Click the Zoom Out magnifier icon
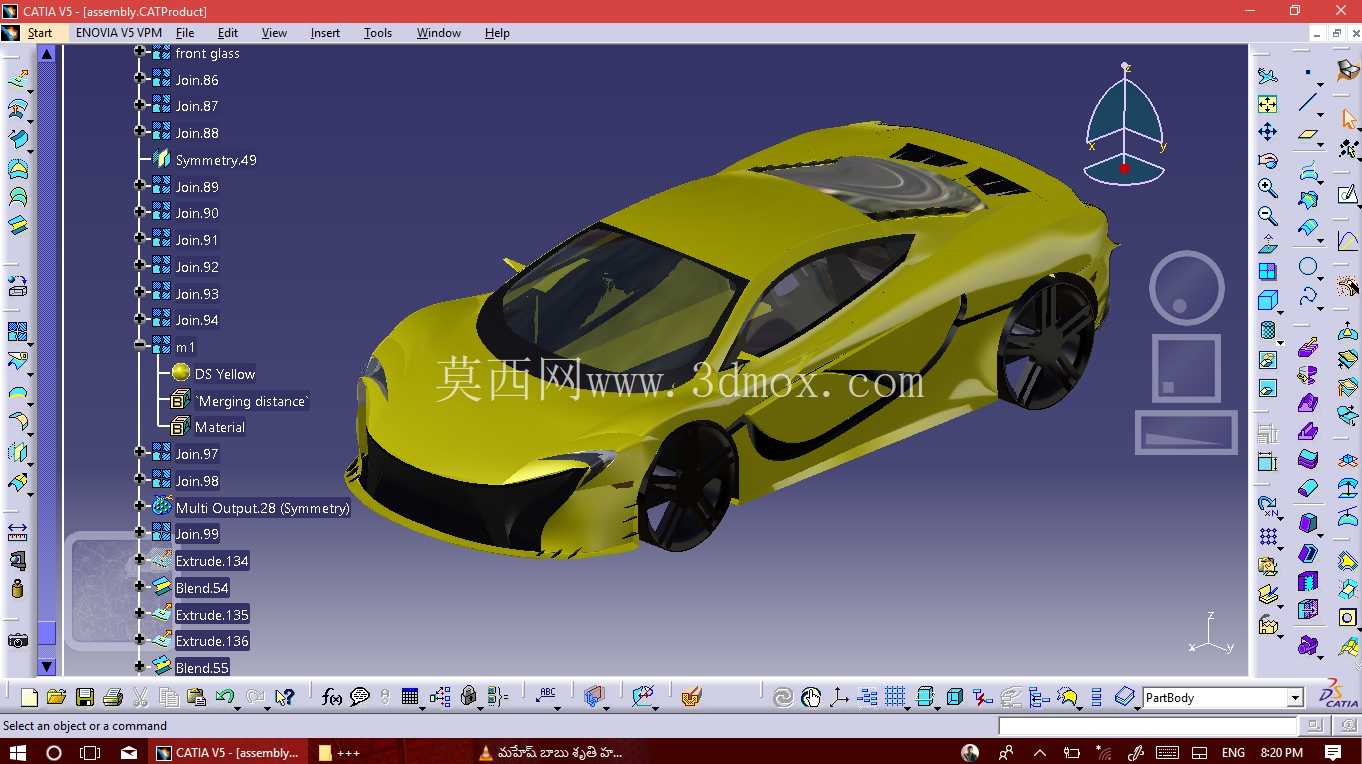Image resolution: width=1362 pixels, height=764 pixels. click(1268, 215)
